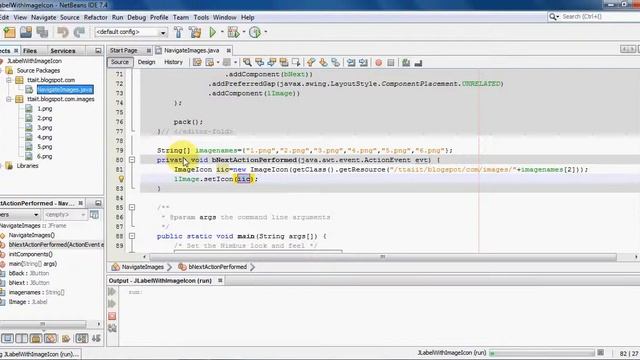Switch to Design view
Screen dimensions: 640x360
click(146, 62)
